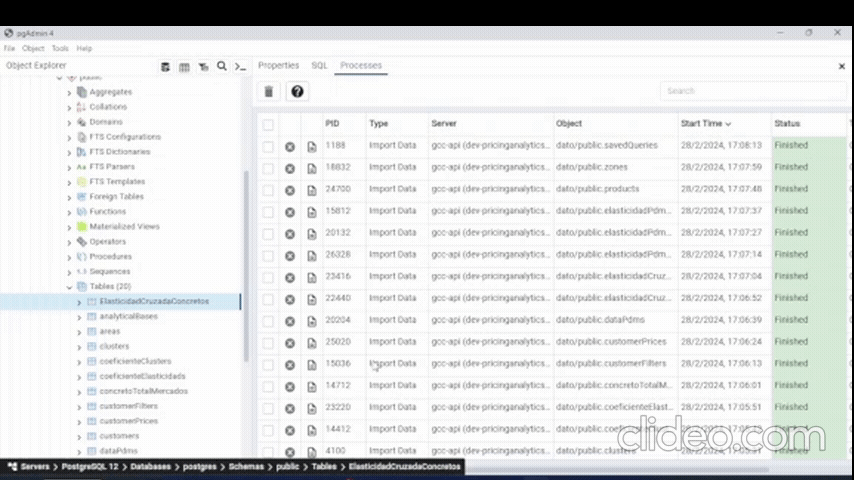View details of process 25020
The height and width of the screenshot is (480, 854).
click(312, 343)
